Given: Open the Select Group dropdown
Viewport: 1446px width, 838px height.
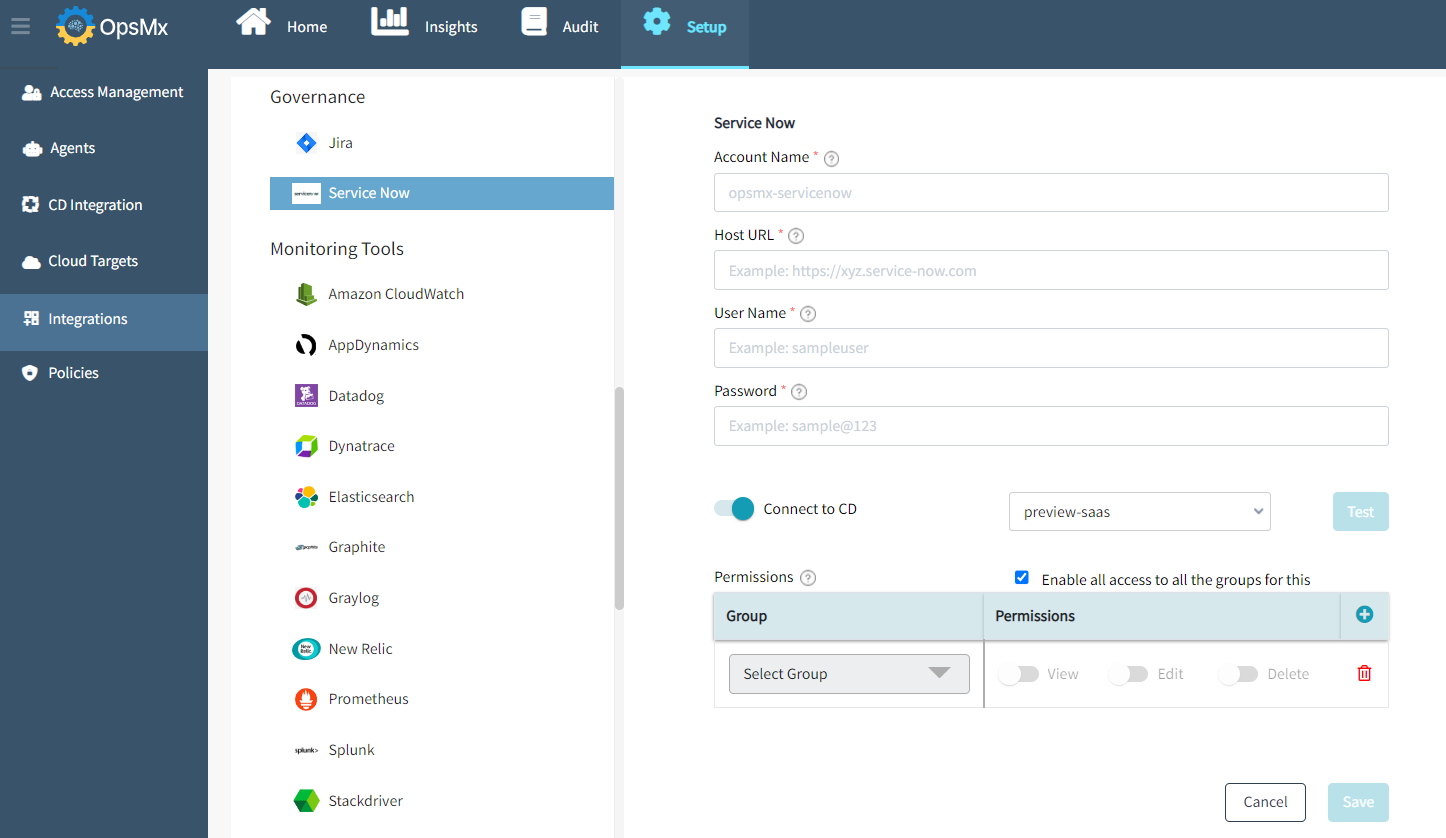Looking at the screenshot, I should [848, 673].
